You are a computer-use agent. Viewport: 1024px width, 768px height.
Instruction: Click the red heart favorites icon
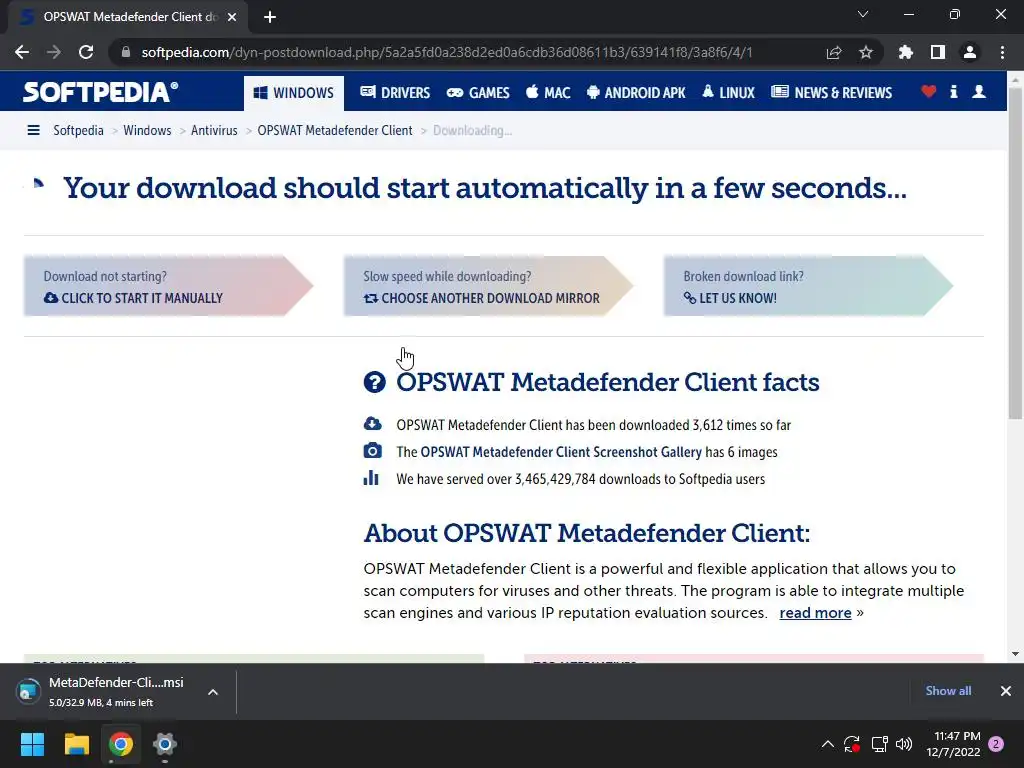click(x=929, y=91)
